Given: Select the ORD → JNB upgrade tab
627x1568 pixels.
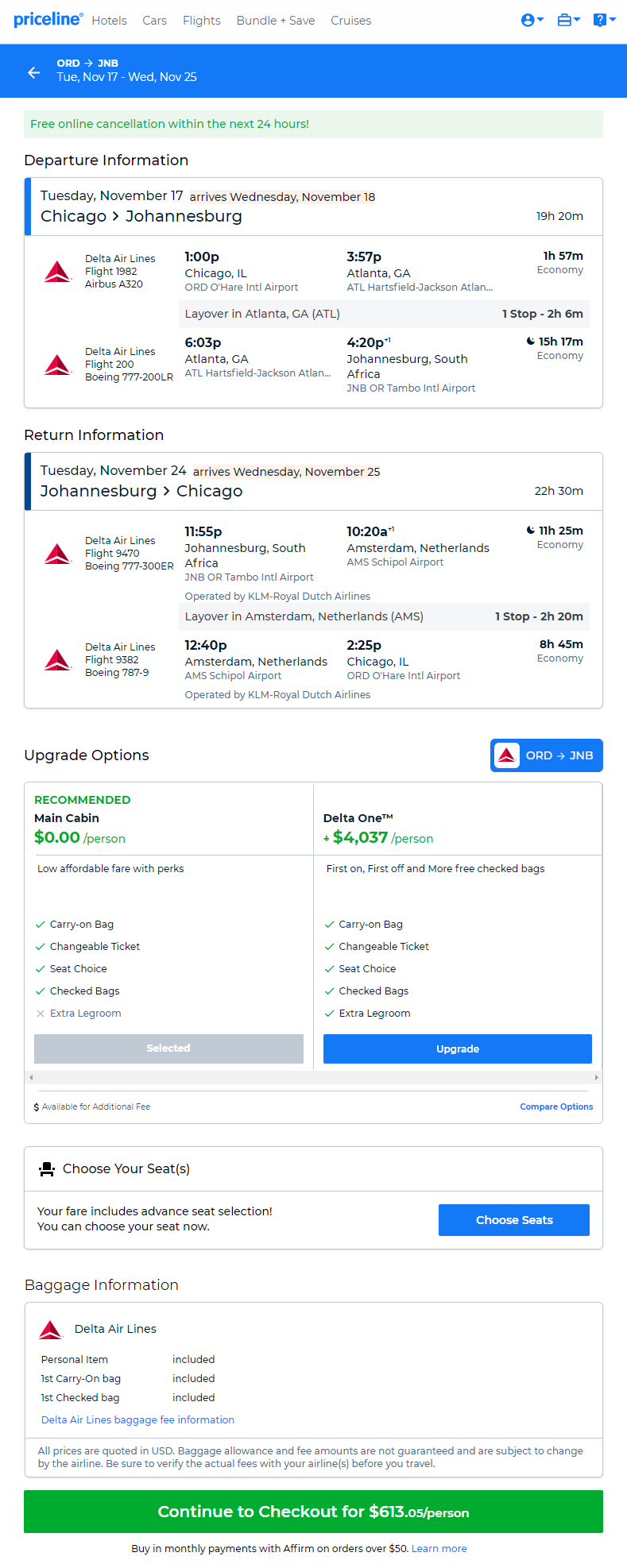Looking at the screenshot, I should pos(547,755).
